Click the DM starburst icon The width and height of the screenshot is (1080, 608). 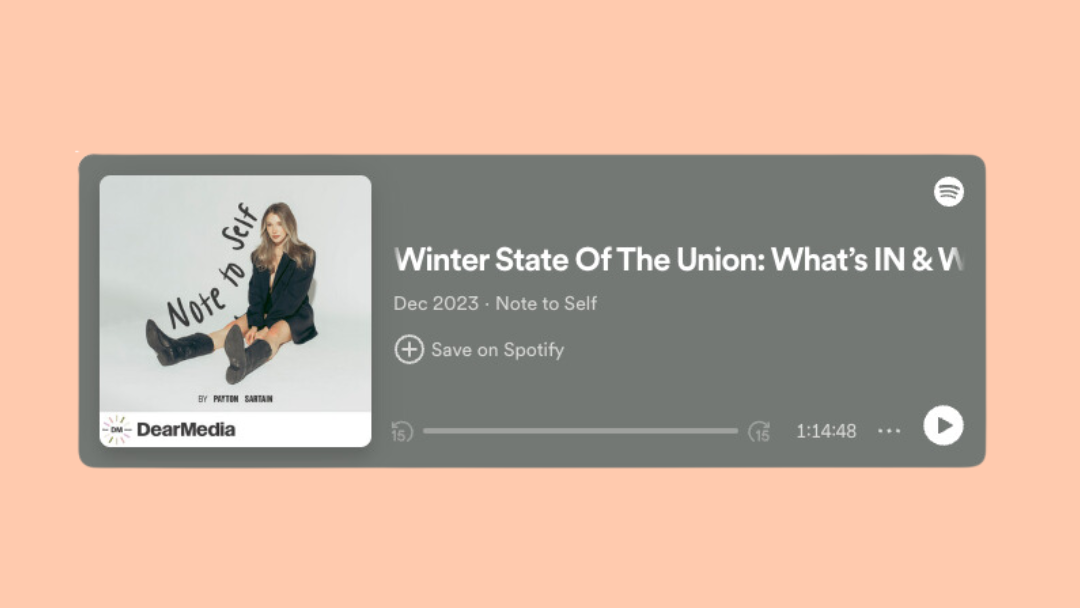coord(116,430)
